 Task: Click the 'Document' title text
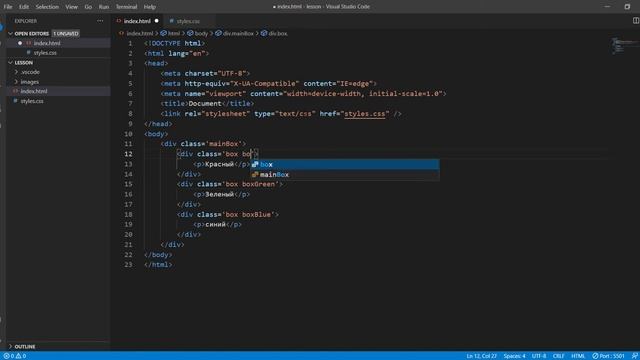(x=205, y=104)
